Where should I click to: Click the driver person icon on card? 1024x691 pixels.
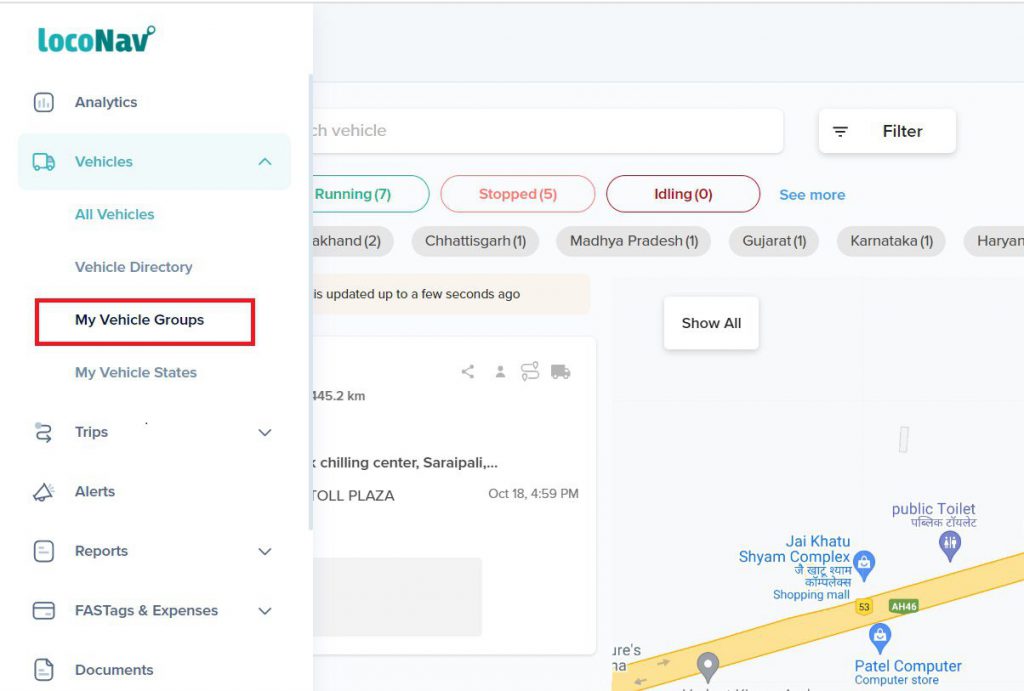[x=499, y=372]
